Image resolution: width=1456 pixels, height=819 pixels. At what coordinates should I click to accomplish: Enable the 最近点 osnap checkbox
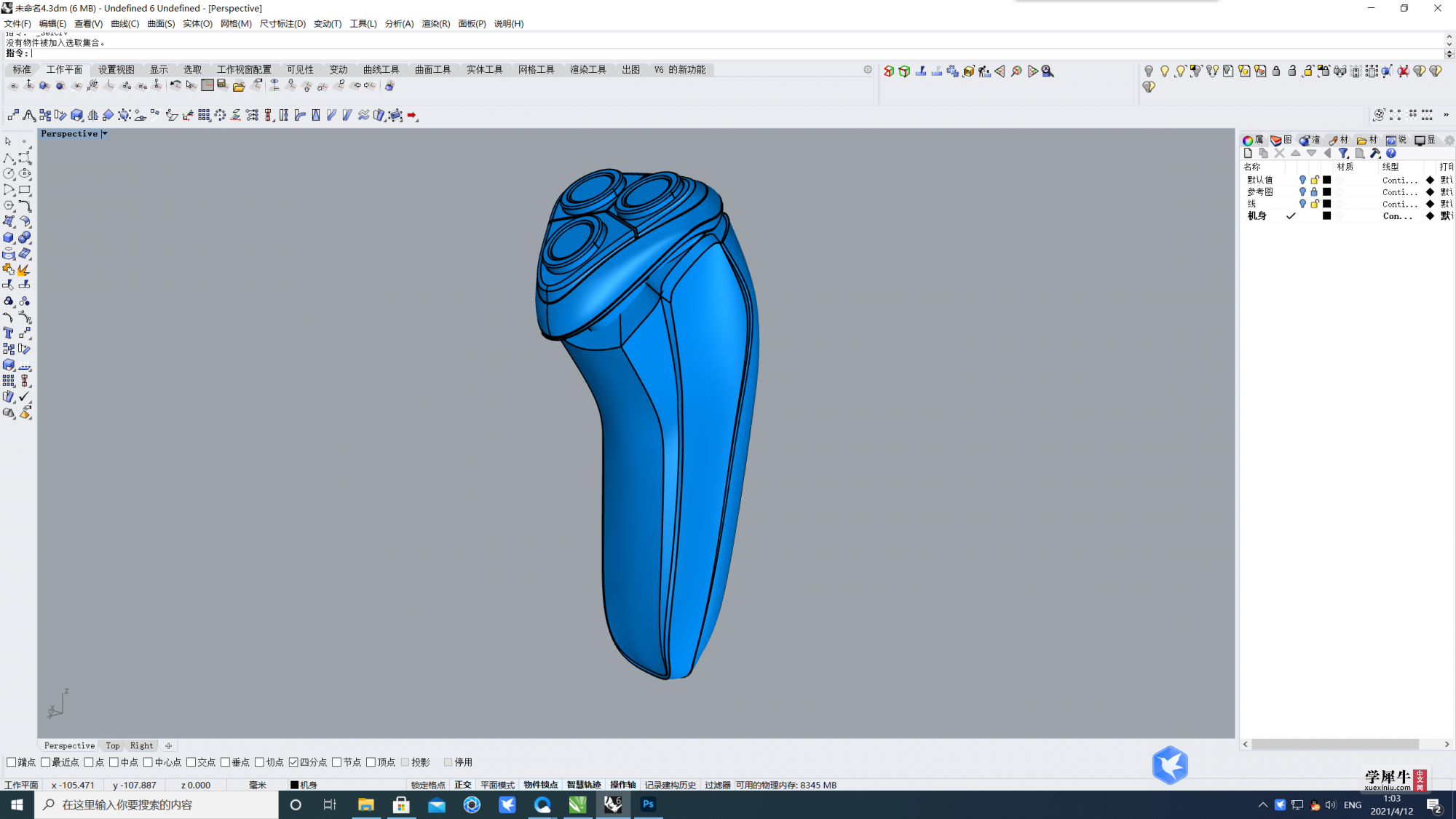coord(45,762)
